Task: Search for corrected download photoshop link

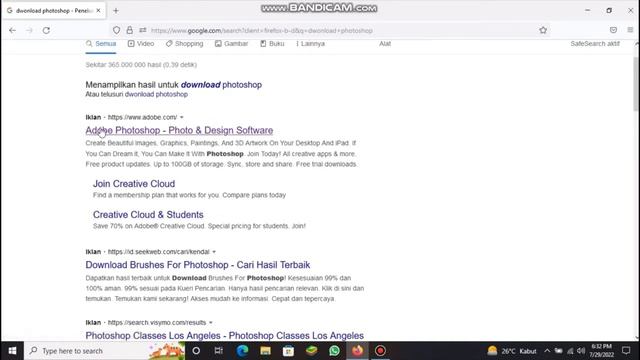Action: 221,85
